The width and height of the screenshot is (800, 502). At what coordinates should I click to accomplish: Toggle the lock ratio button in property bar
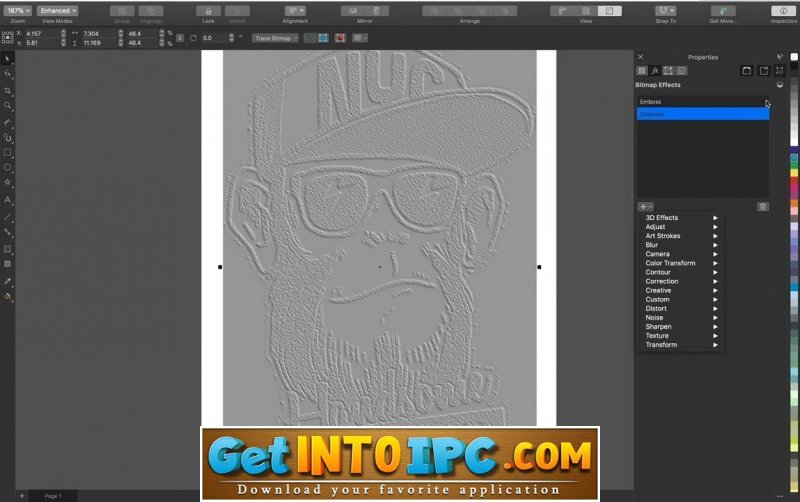(x=180, y=38)
